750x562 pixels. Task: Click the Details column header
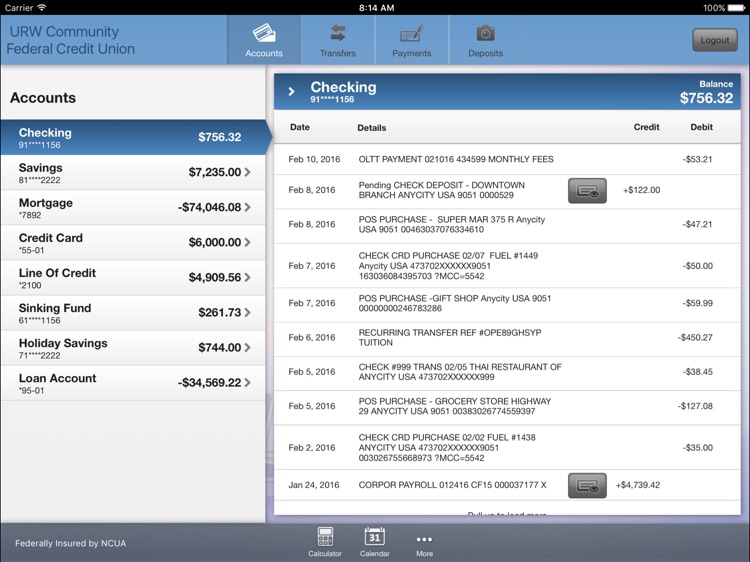pyautogui.click(x=372, y=128)
